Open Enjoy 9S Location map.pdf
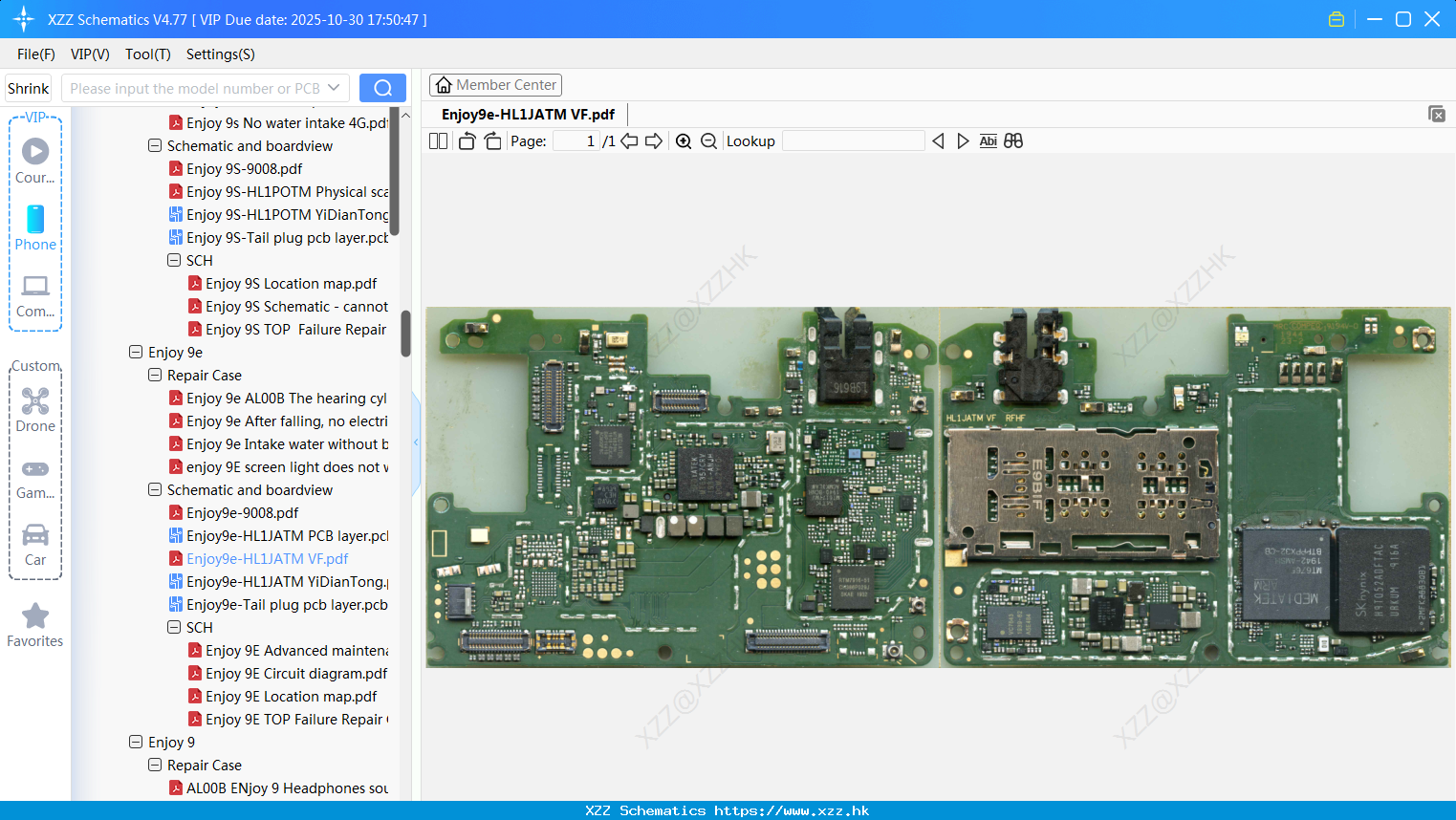1456x820 pixels. tap(292, 283)
